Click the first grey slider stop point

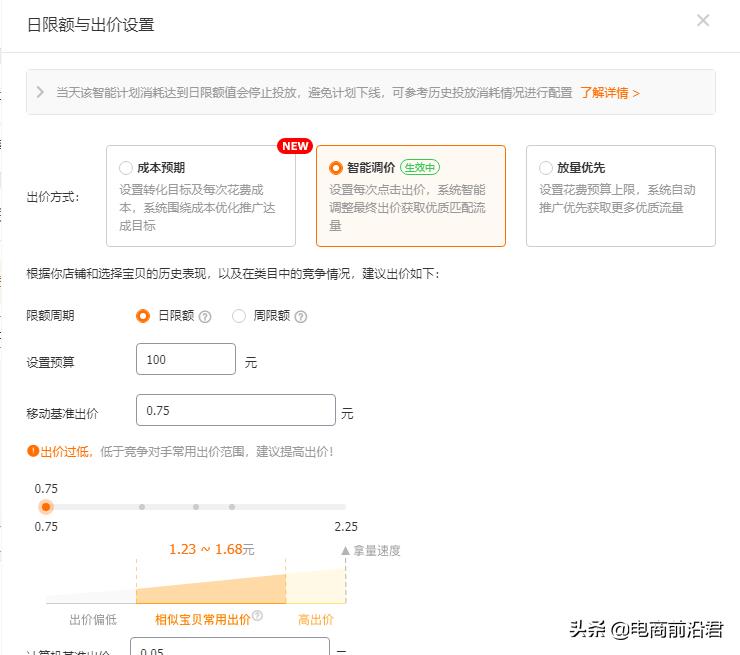click(x=142, y=507)
